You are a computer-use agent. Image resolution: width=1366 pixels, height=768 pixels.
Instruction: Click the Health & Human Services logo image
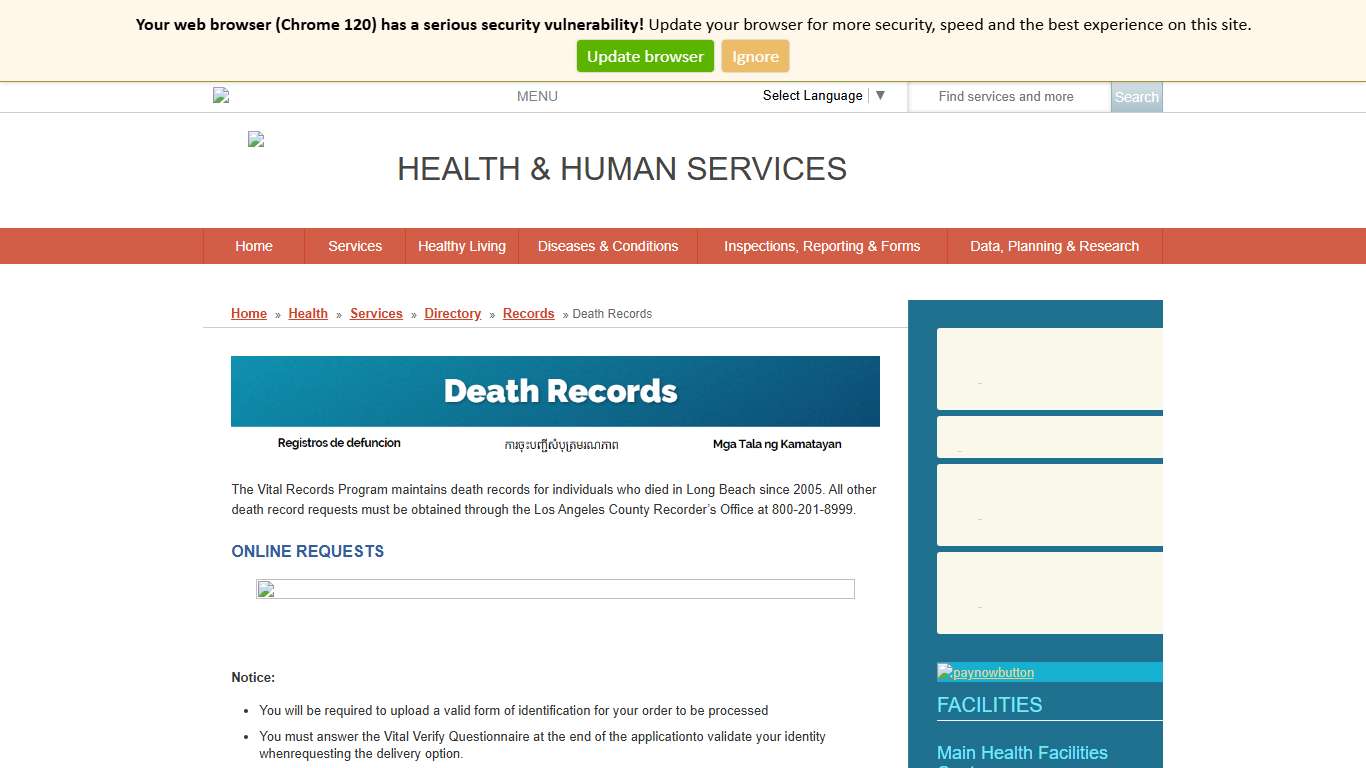(255, 139)
